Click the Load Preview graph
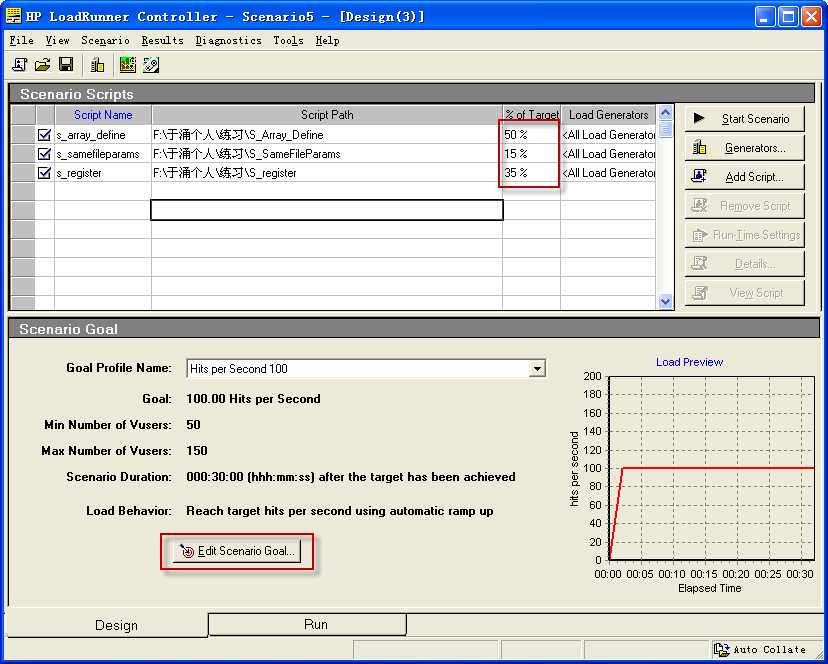The width and height of the screenshot is (828, 664). (711, 468)
